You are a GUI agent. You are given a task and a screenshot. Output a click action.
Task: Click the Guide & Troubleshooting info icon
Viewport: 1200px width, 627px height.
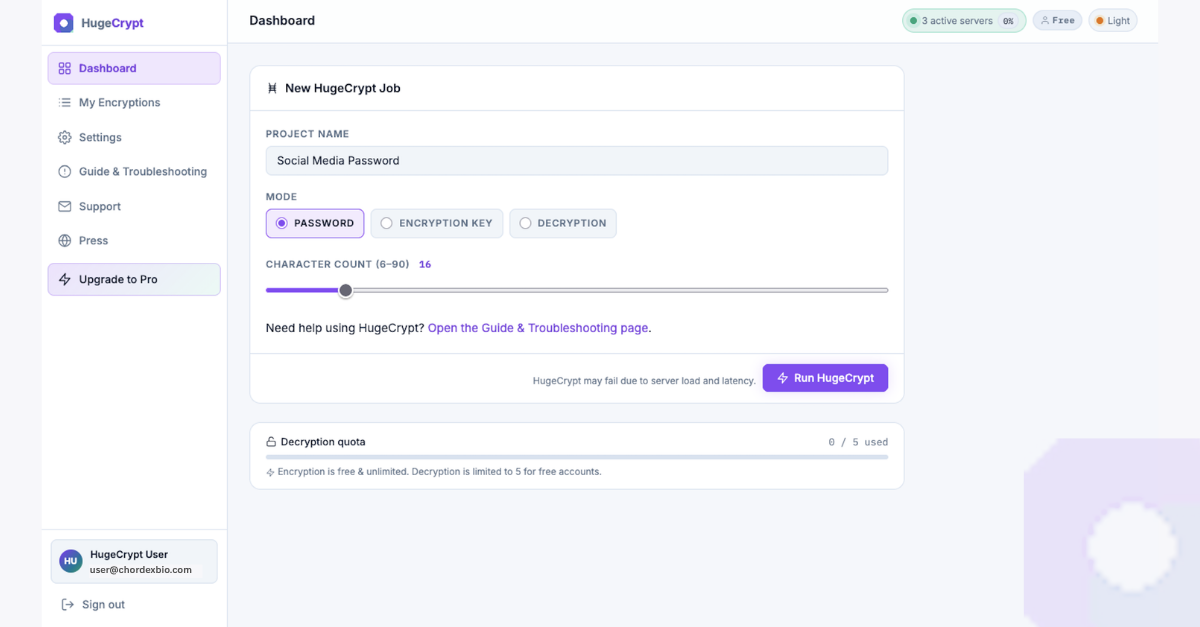(65, 172)
